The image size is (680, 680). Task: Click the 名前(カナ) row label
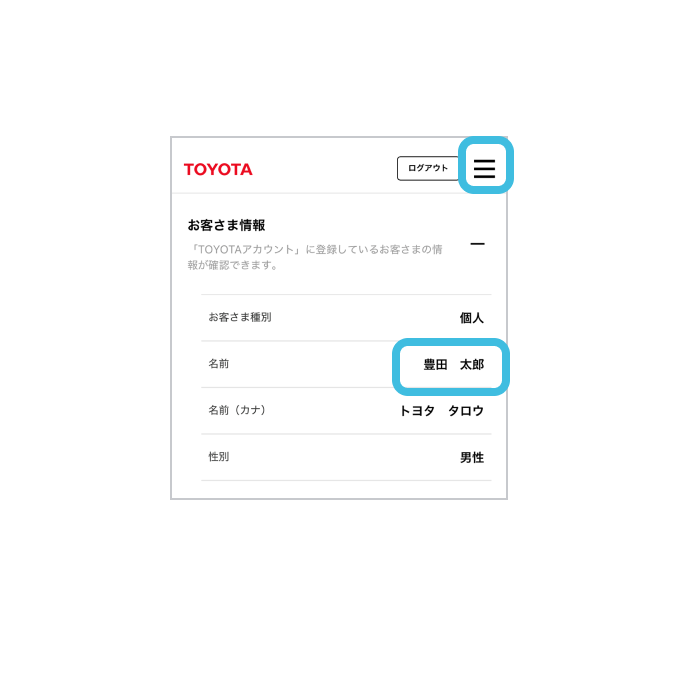point(237,410)
